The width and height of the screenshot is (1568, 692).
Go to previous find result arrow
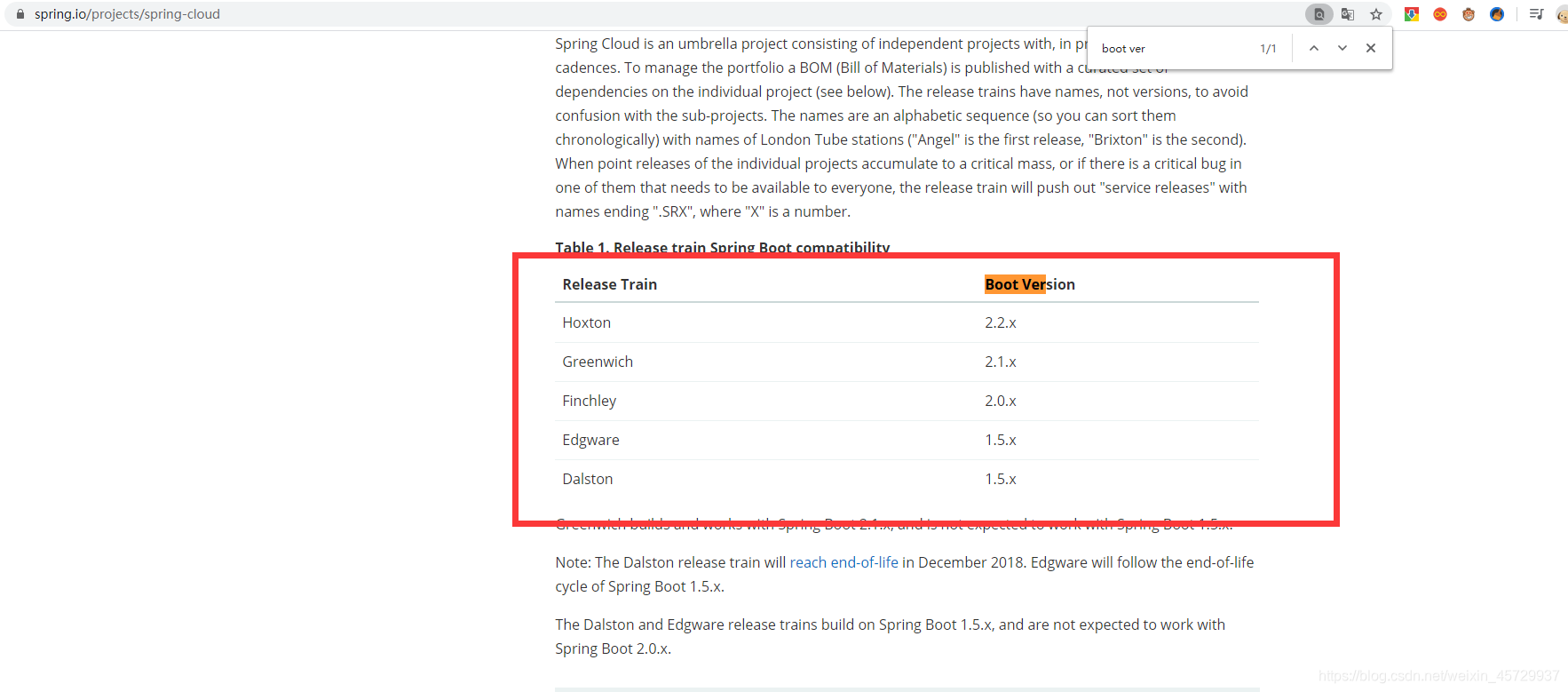pyautogui.click(x=1314, y=48)
